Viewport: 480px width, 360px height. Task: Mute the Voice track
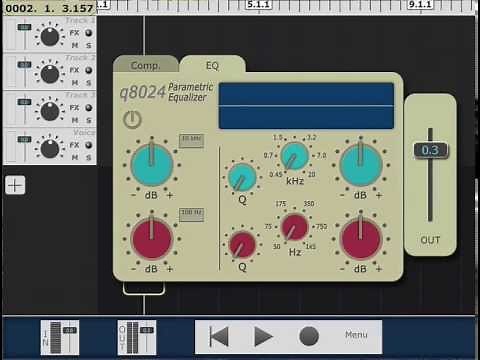(75, 157)
